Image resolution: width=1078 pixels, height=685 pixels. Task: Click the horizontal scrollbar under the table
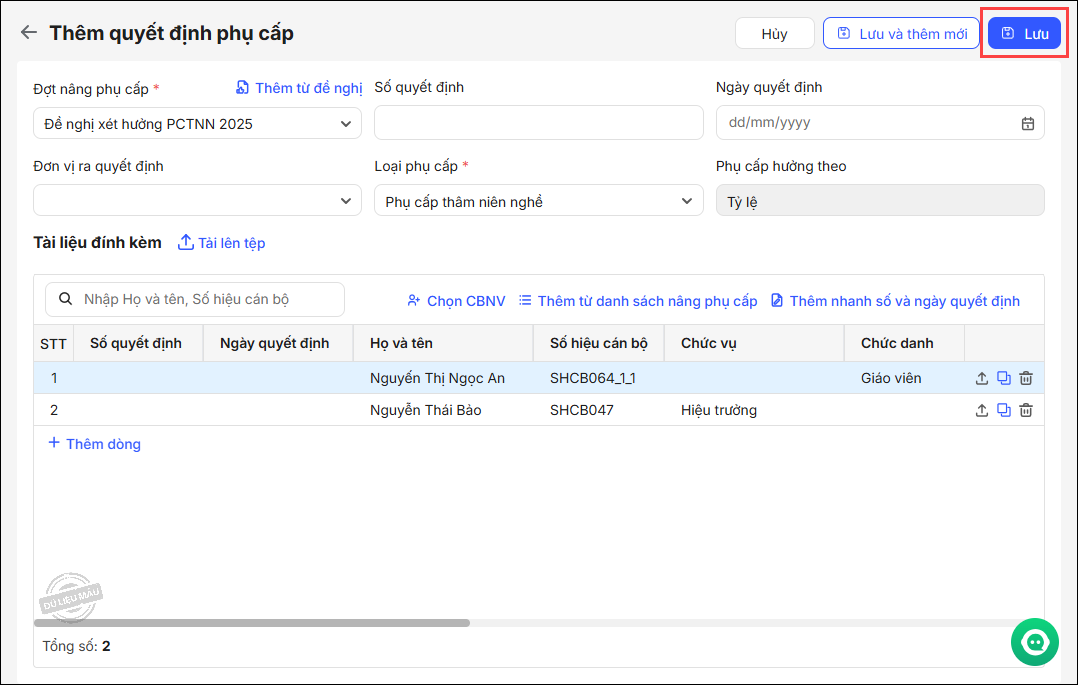252,622
